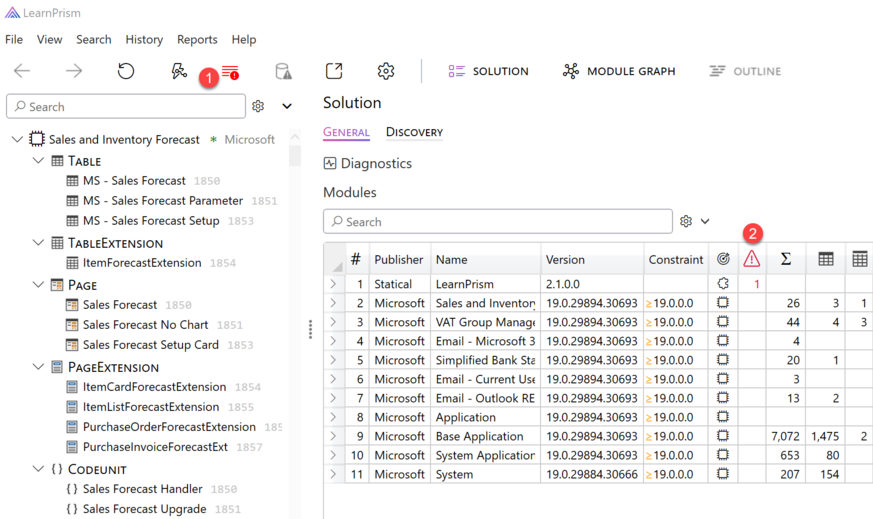This screenshot has width=873, height=519.
Task: Click the Publisher column header
Action: [x=399, y=260]
